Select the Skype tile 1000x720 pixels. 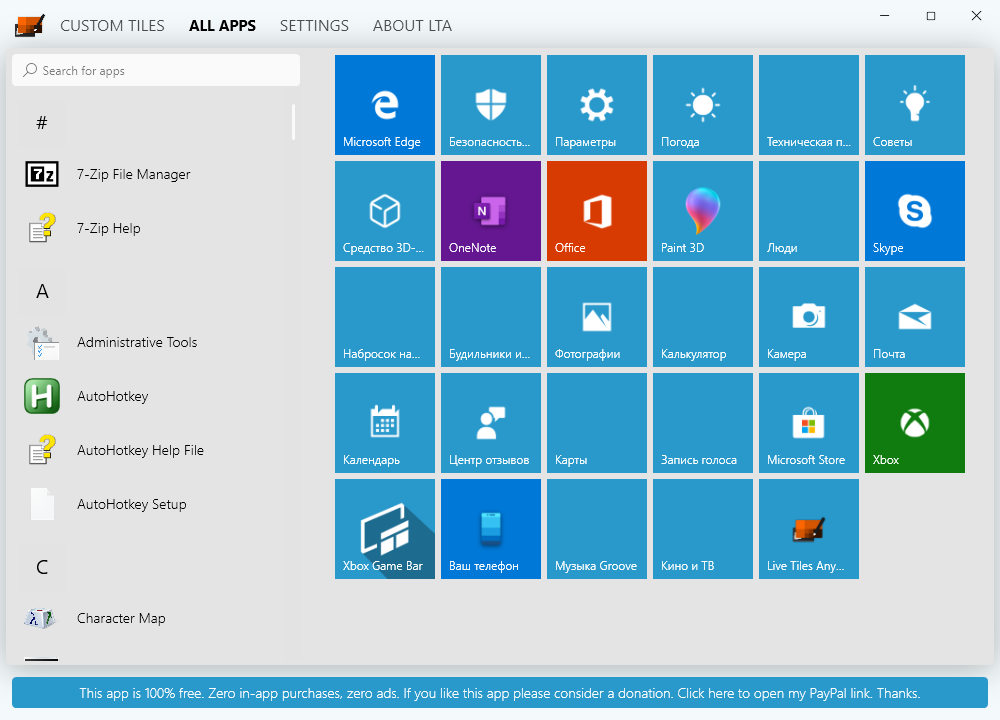coord(915,210)
